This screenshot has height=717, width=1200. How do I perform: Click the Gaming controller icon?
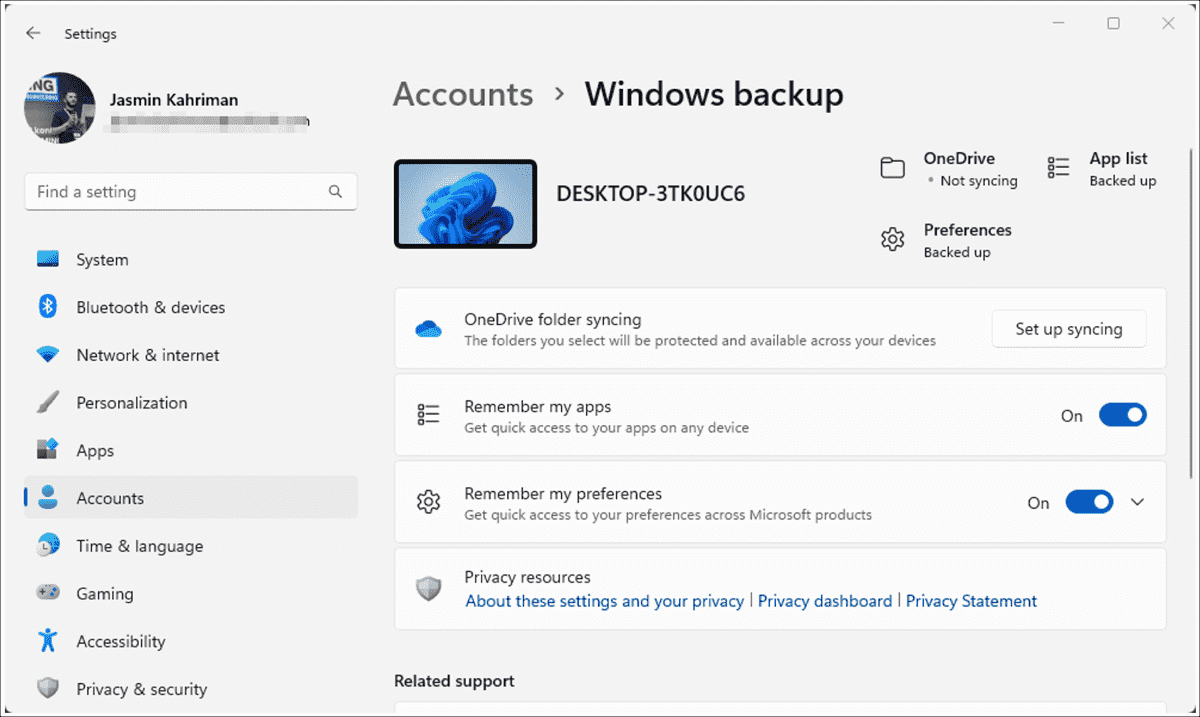48,593
